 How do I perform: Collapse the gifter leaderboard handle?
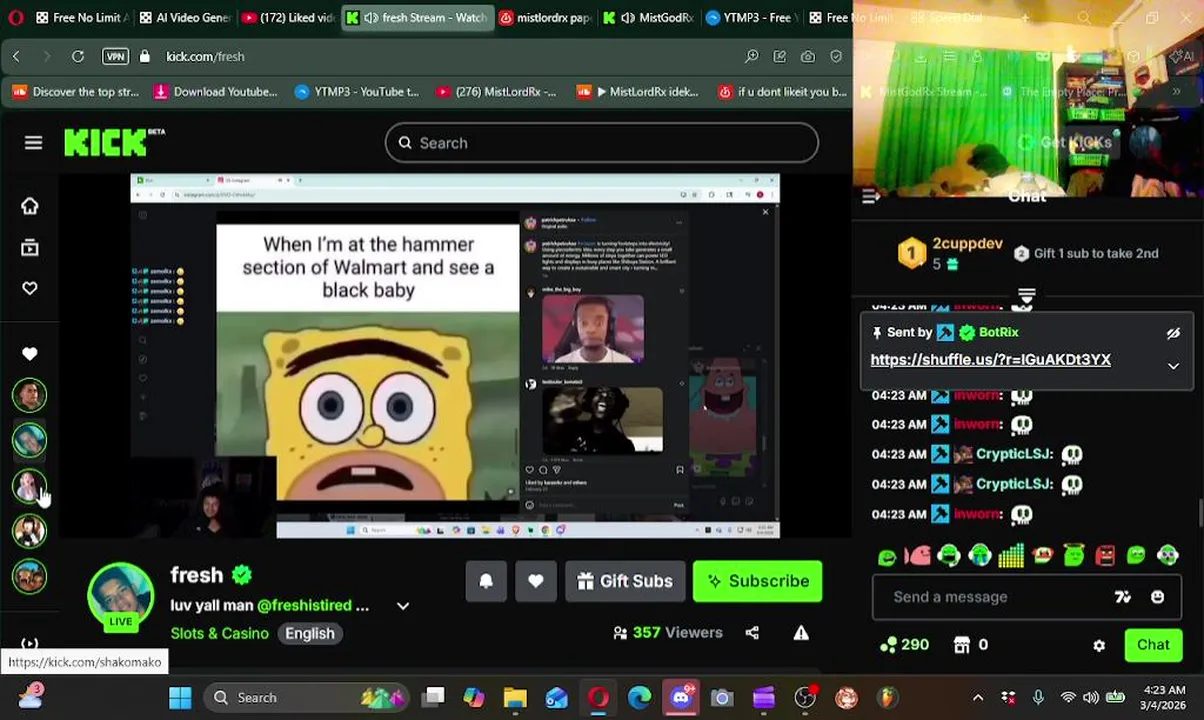click(1026, 296)
